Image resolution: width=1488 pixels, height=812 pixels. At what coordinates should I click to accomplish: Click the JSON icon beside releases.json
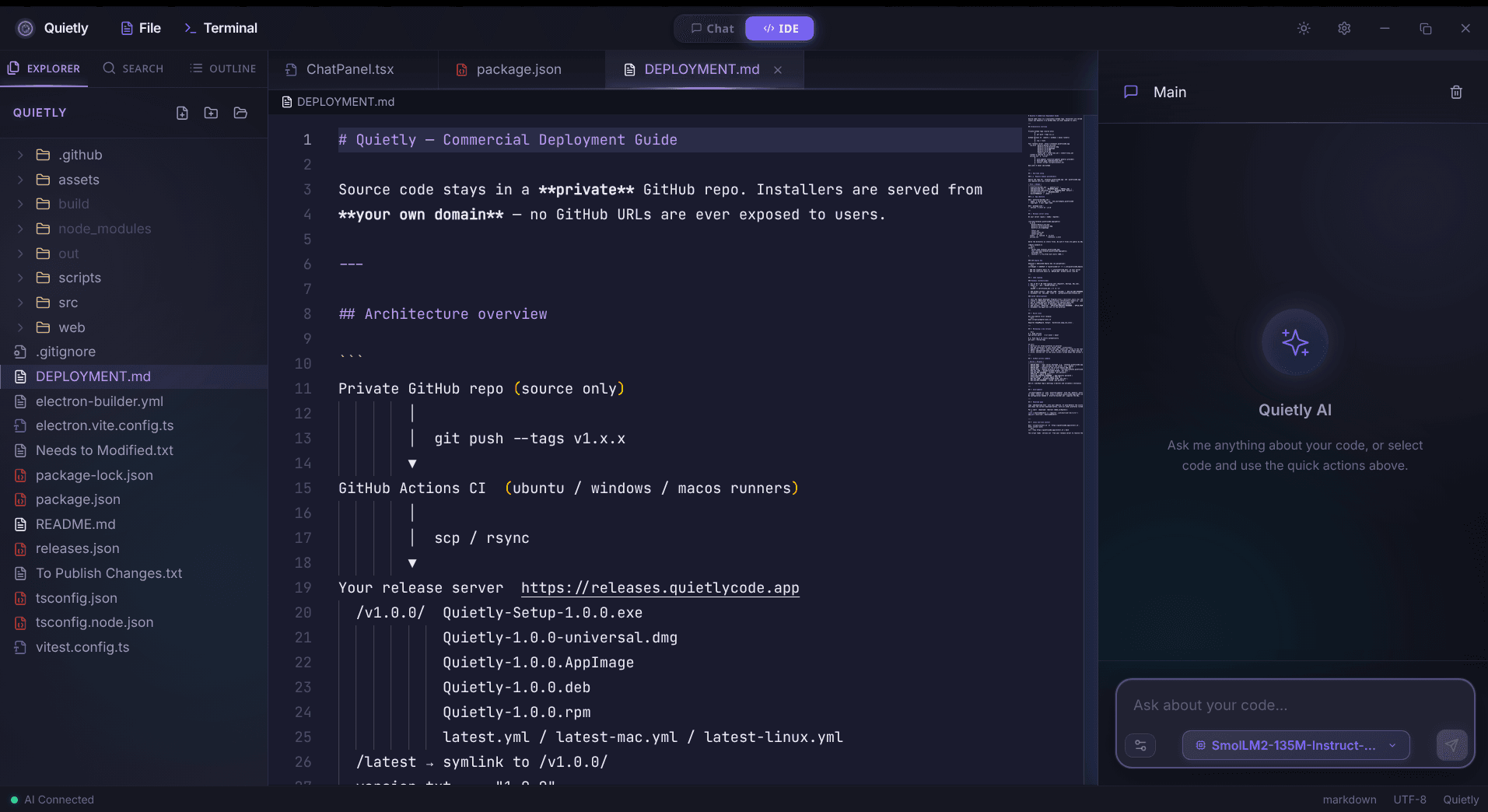[21, 548]
